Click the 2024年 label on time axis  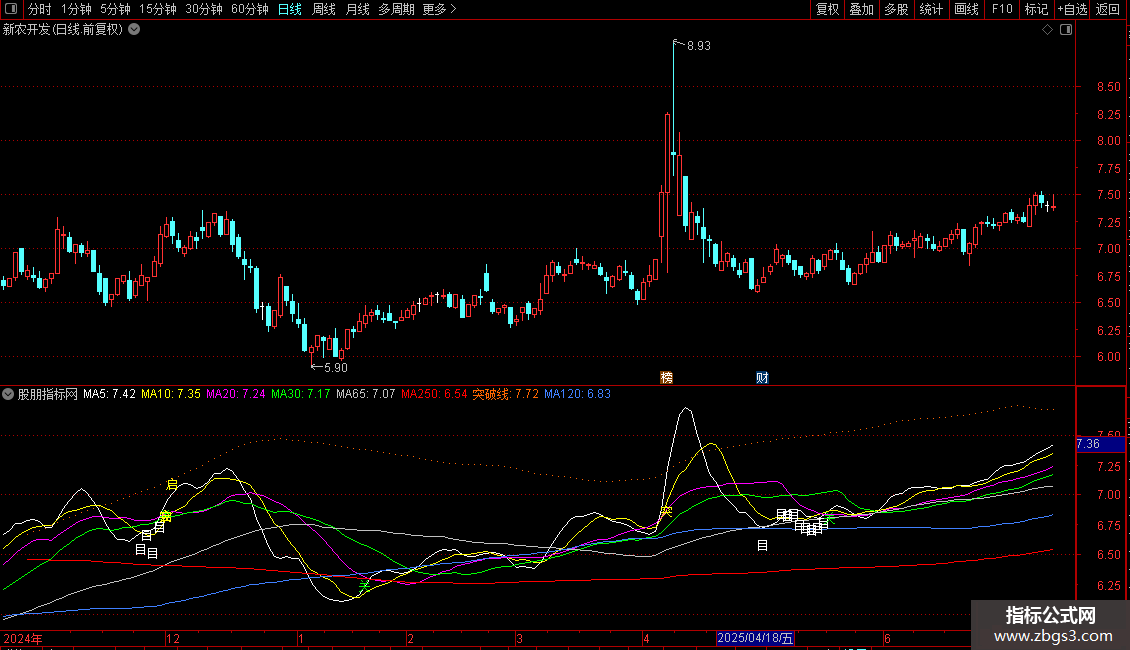[x=23, y=638]
